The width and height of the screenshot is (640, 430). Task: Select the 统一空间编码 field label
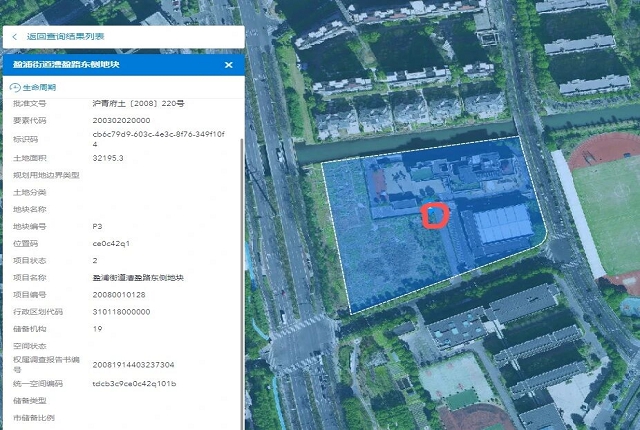click(38, 383)
